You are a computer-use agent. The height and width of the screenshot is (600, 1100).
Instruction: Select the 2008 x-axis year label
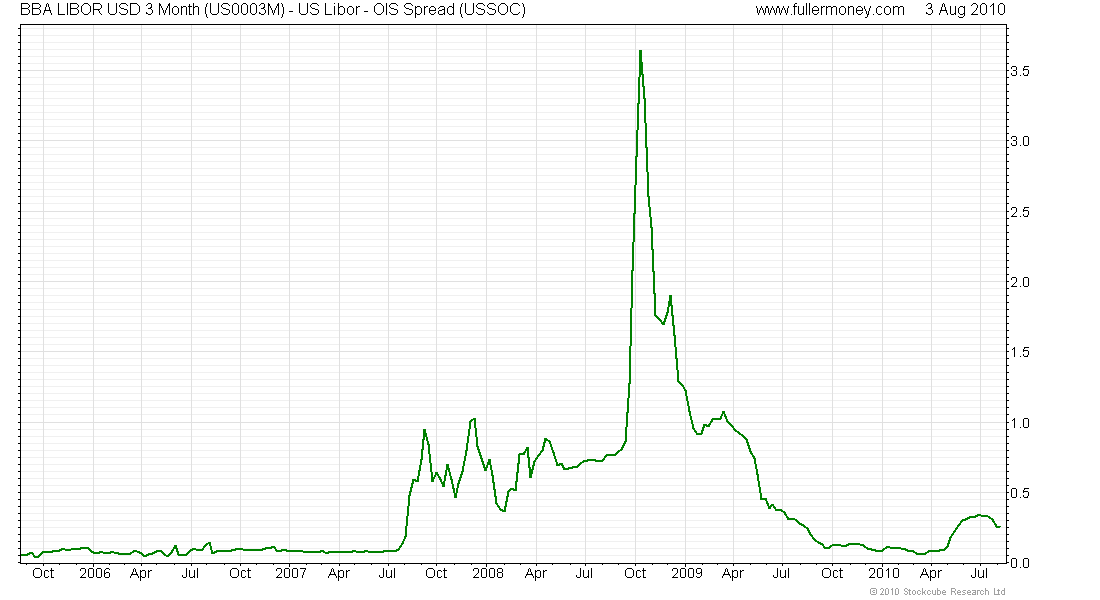pos(488,573)
